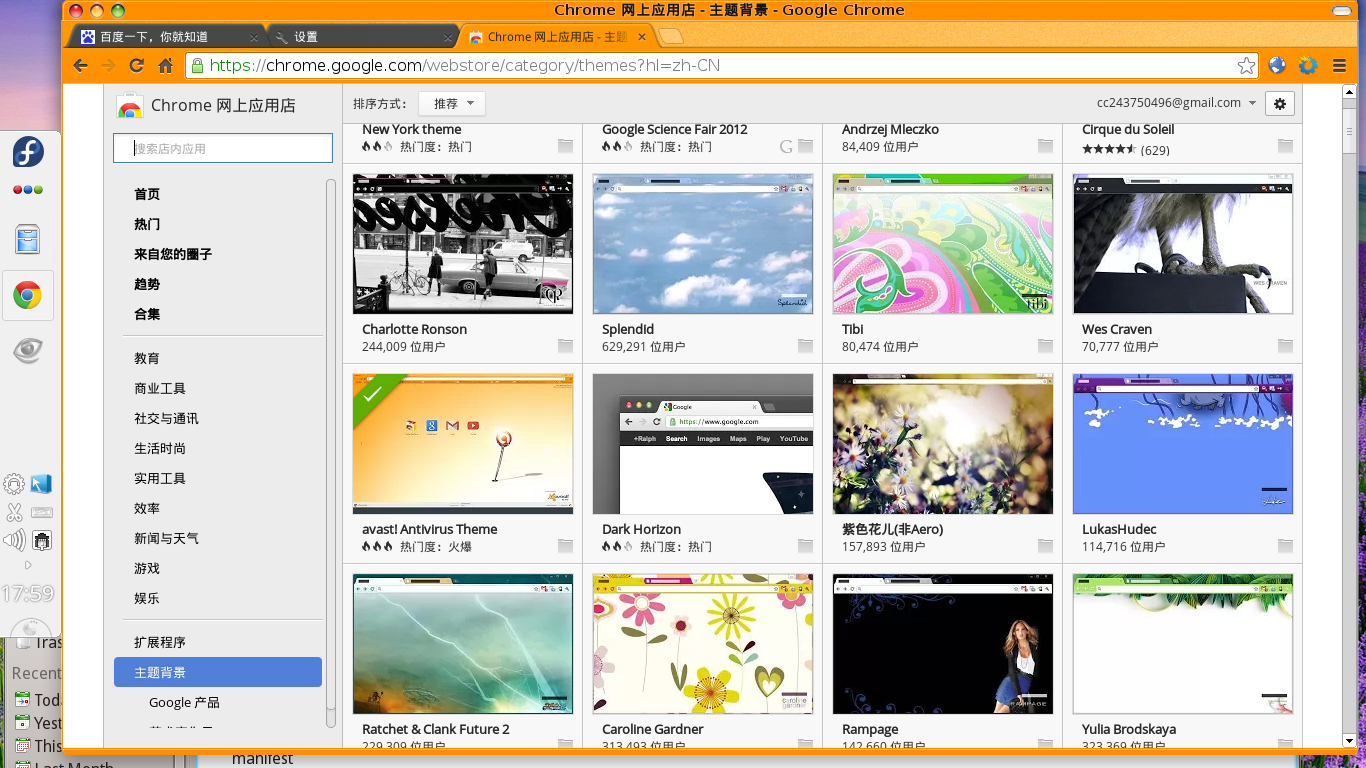
Task: Open the three colored dots dock icon
Action: (x=28, y=190)
